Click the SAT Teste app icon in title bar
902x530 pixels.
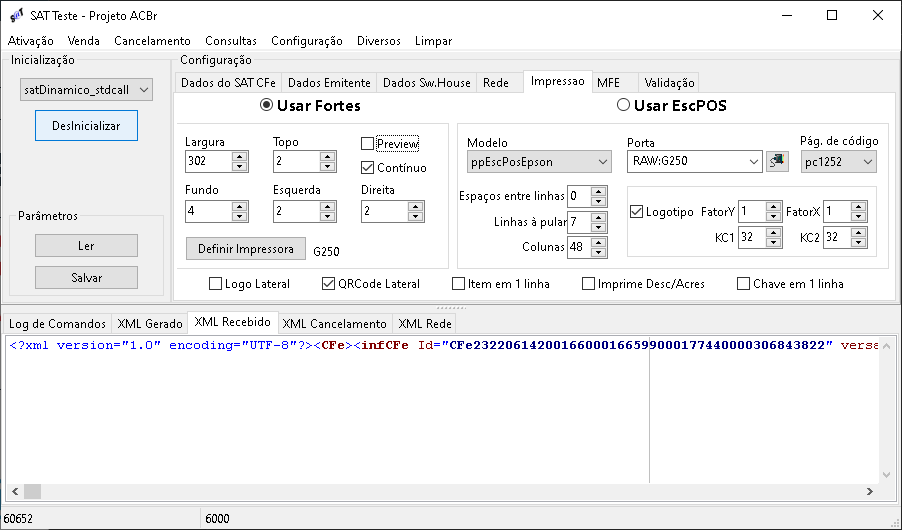pos(17,16)
